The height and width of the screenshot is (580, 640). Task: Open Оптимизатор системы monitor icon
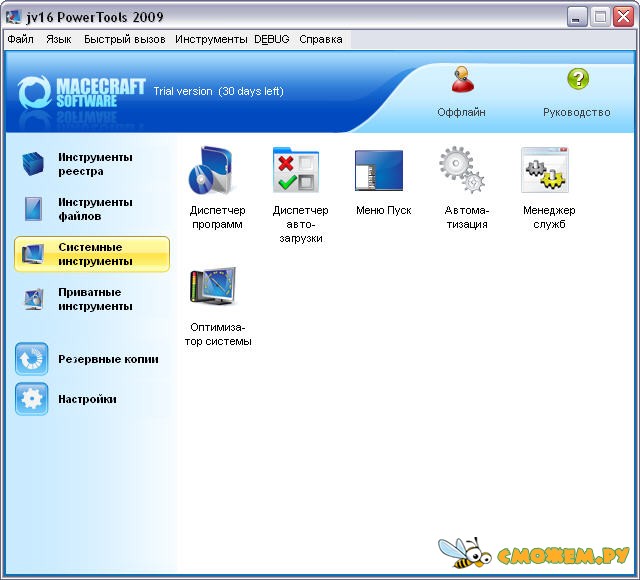(213, 286)
